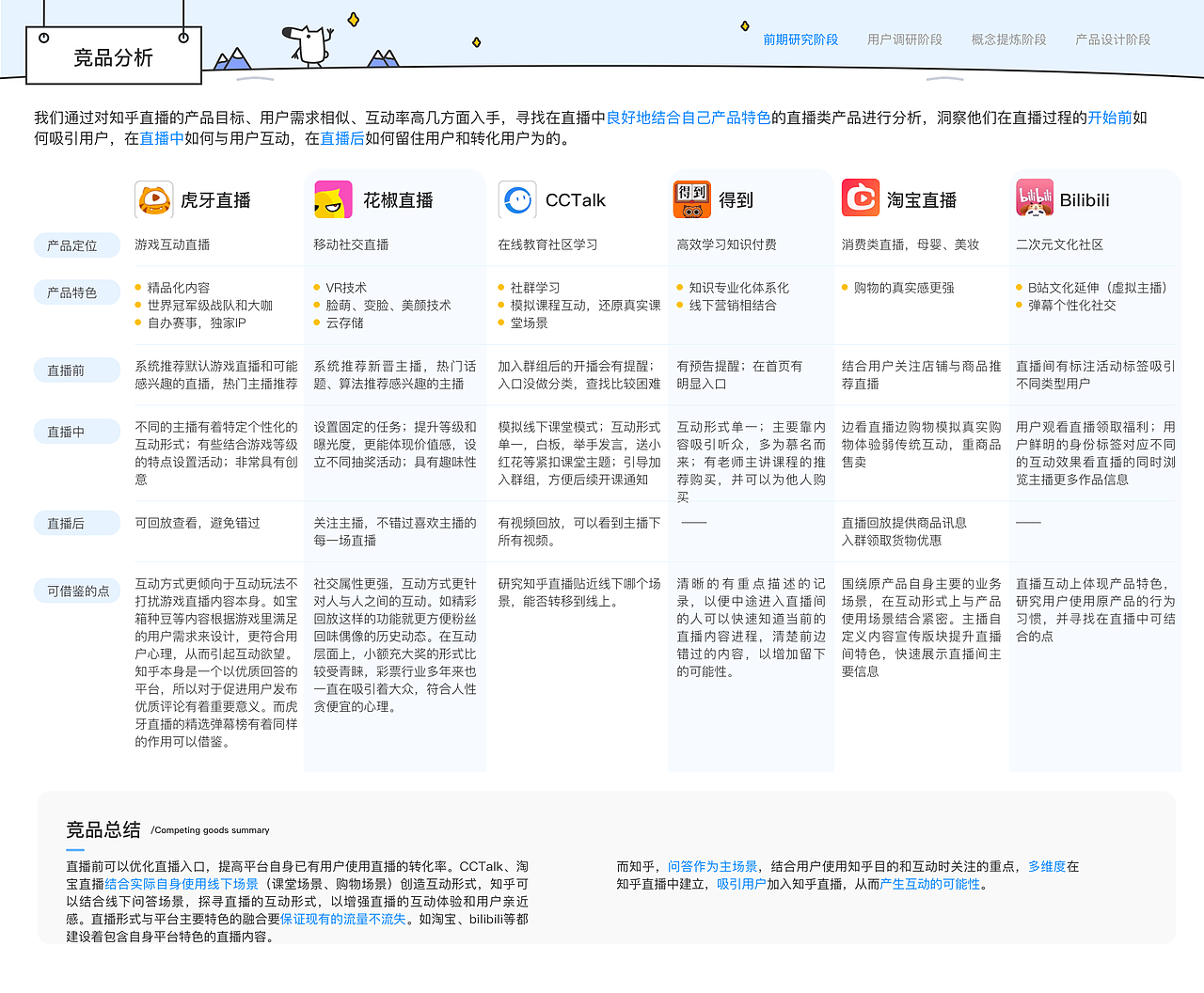The image size is (1204, 993).
Task: Click the 世界冠军级战队和大咖 bullet item
Action: click(x=210, y=306)
